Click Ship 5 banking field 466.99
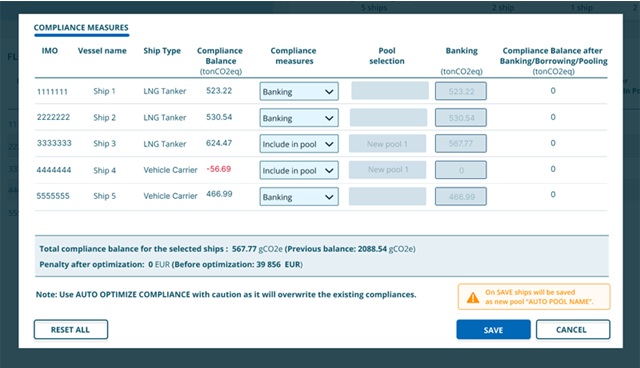 click(461, 197)
